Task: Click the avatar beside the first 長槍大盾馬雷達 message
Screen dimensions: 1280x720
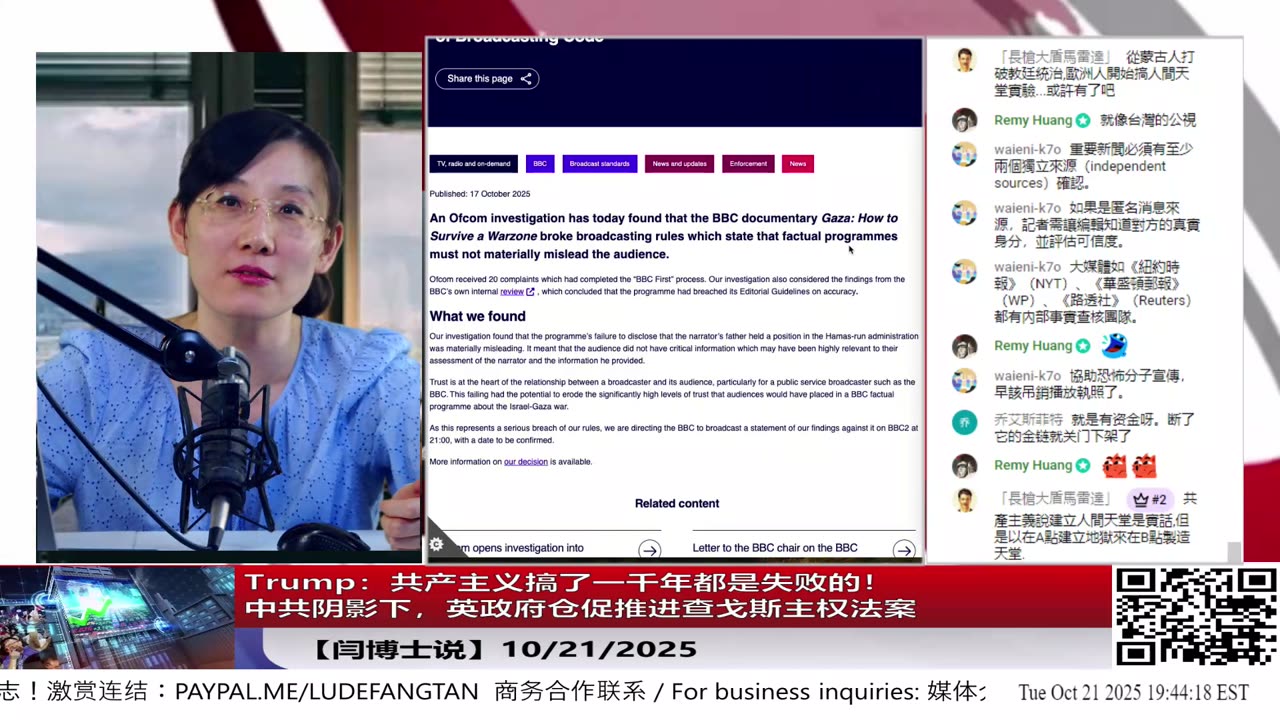Action: coord(965,60)
